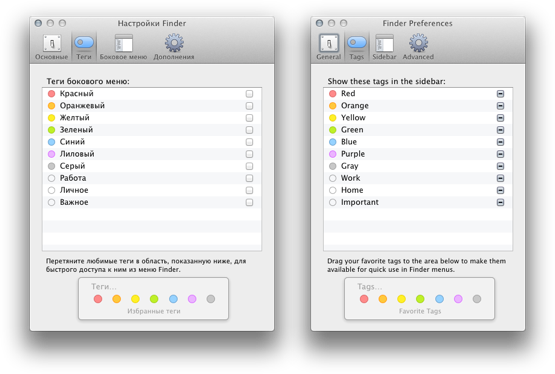
Task: Toggle checkbox for Purple tag
Action: [500, 154]
